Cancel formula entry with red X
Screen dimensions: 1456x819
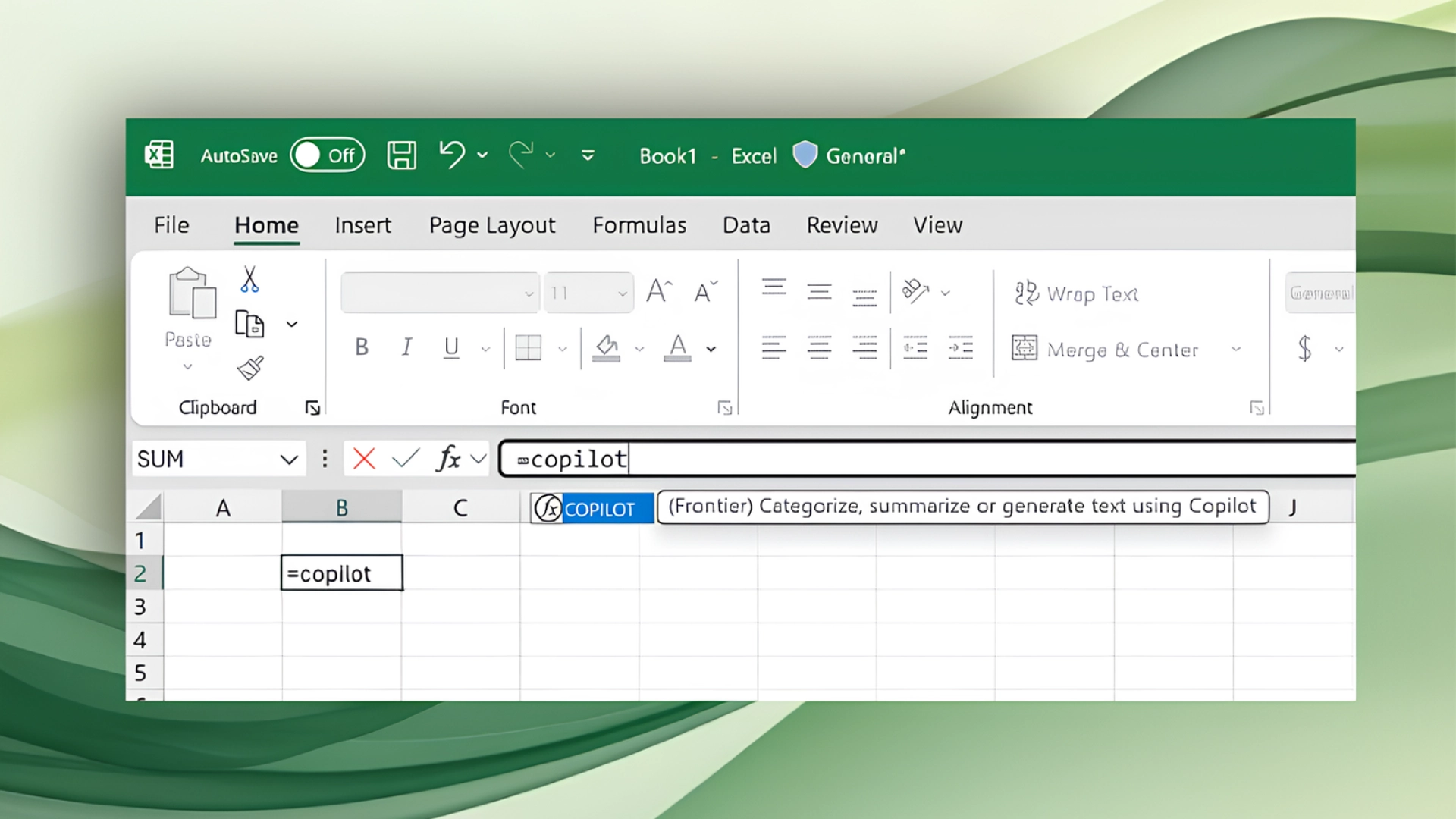[364, 459]
